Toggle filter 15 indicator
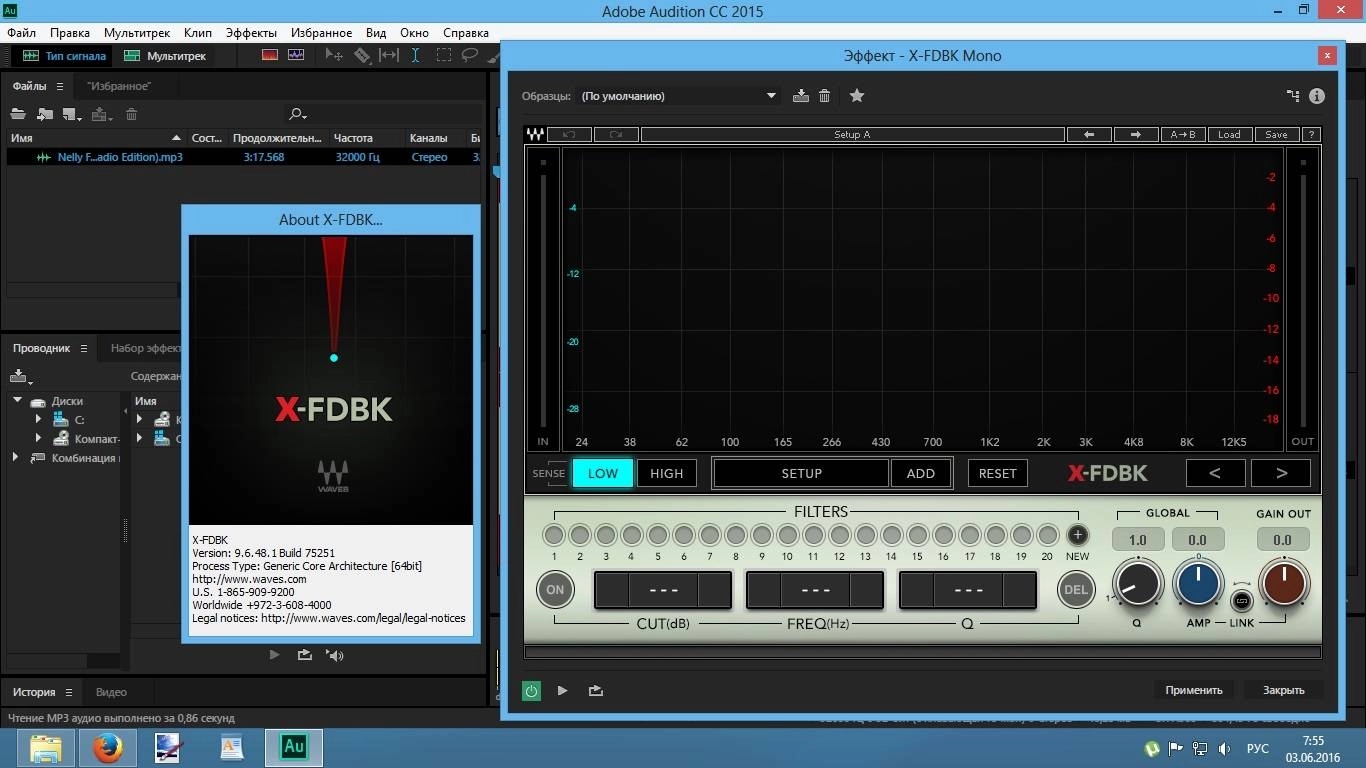Viewport: 1366px width, 768px height. tap(917, 535)
